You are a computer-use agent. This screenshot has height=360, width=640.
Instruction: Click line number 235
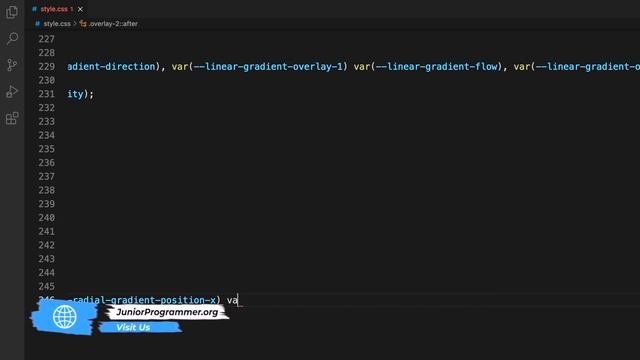47,149
